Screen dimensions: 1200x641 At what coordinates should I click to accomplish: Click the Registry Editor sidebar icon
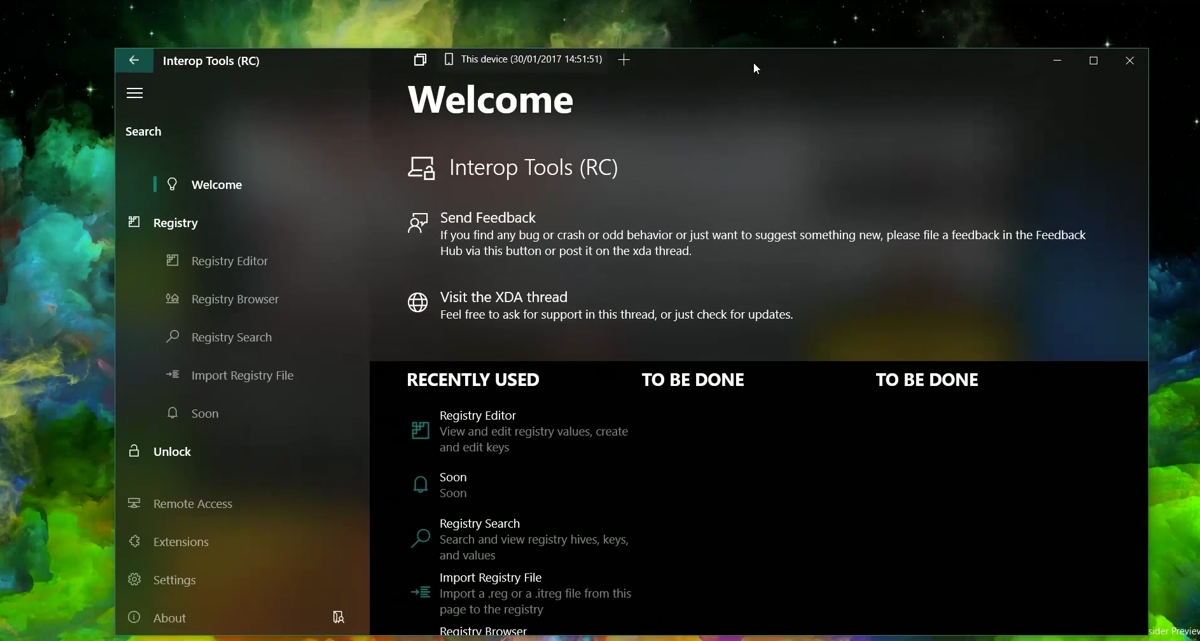click(172, 260)
